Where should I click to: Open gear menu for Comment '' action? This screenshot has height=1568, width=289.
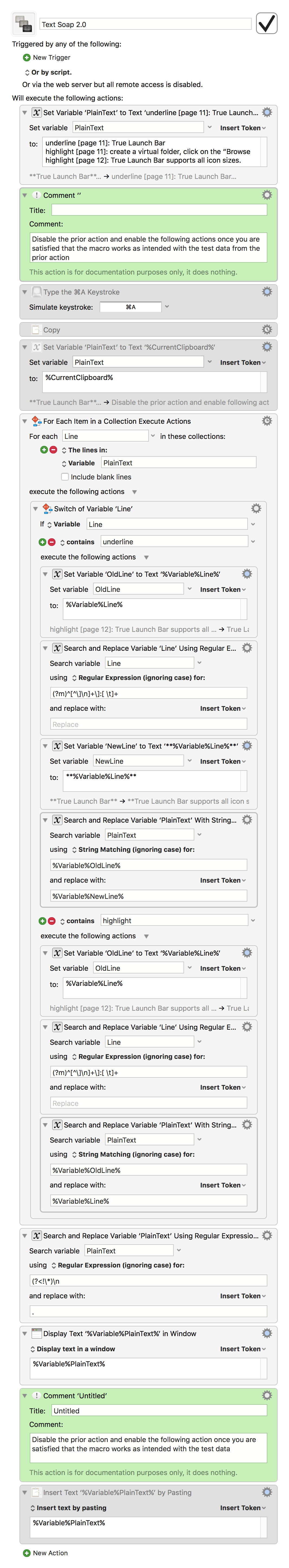click(x=267, y=195)
